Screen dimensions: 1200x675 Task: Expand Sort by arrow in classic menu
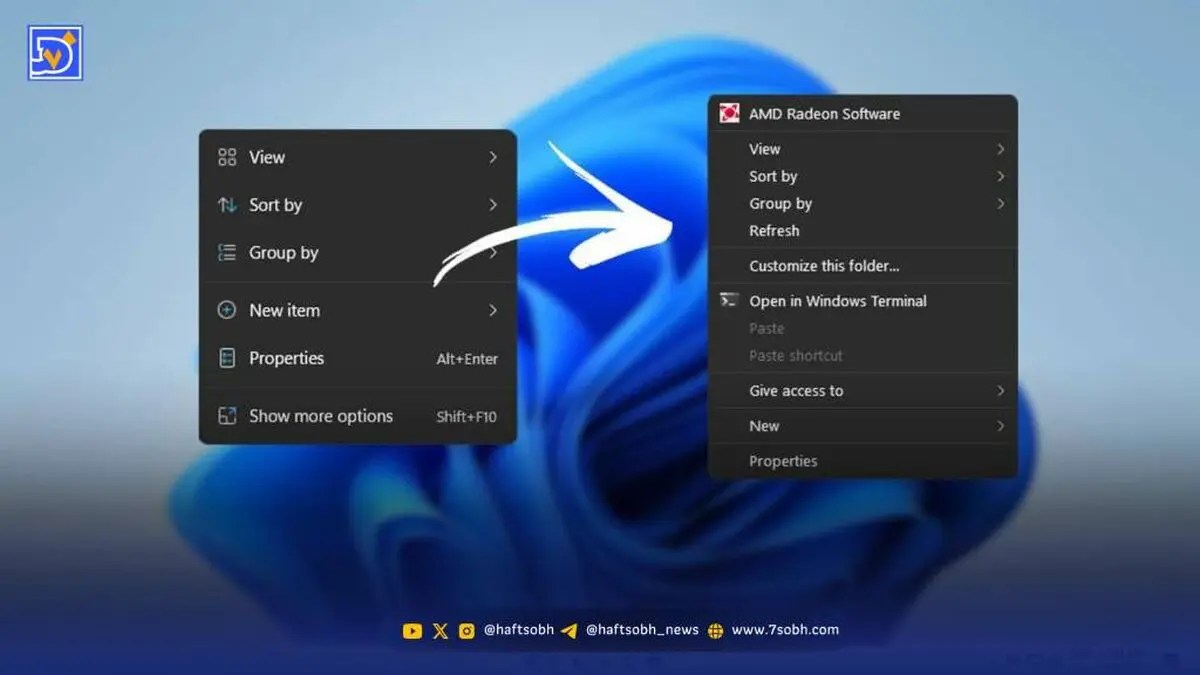[x=1000, y=176]
